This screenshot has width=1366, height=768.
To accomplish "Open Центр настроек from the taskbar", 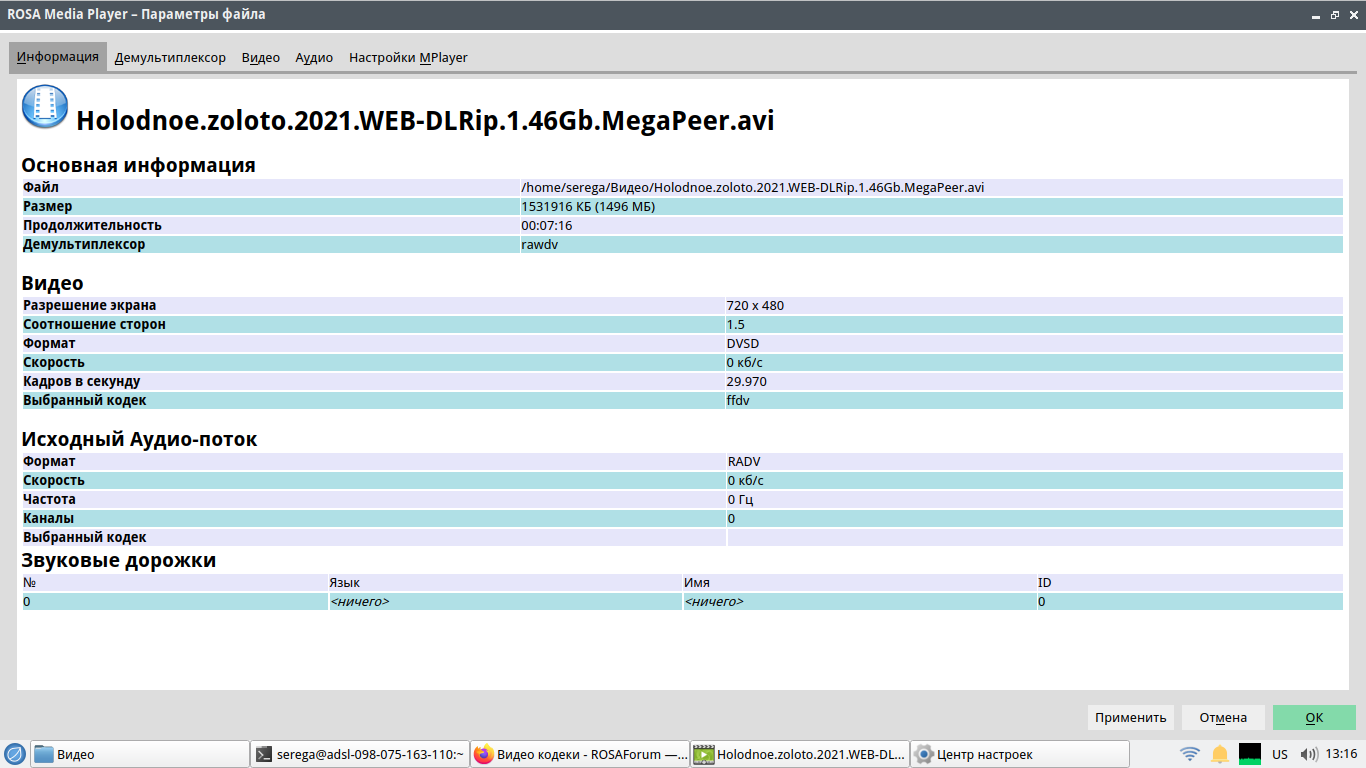I will [x=1019, y=754].
